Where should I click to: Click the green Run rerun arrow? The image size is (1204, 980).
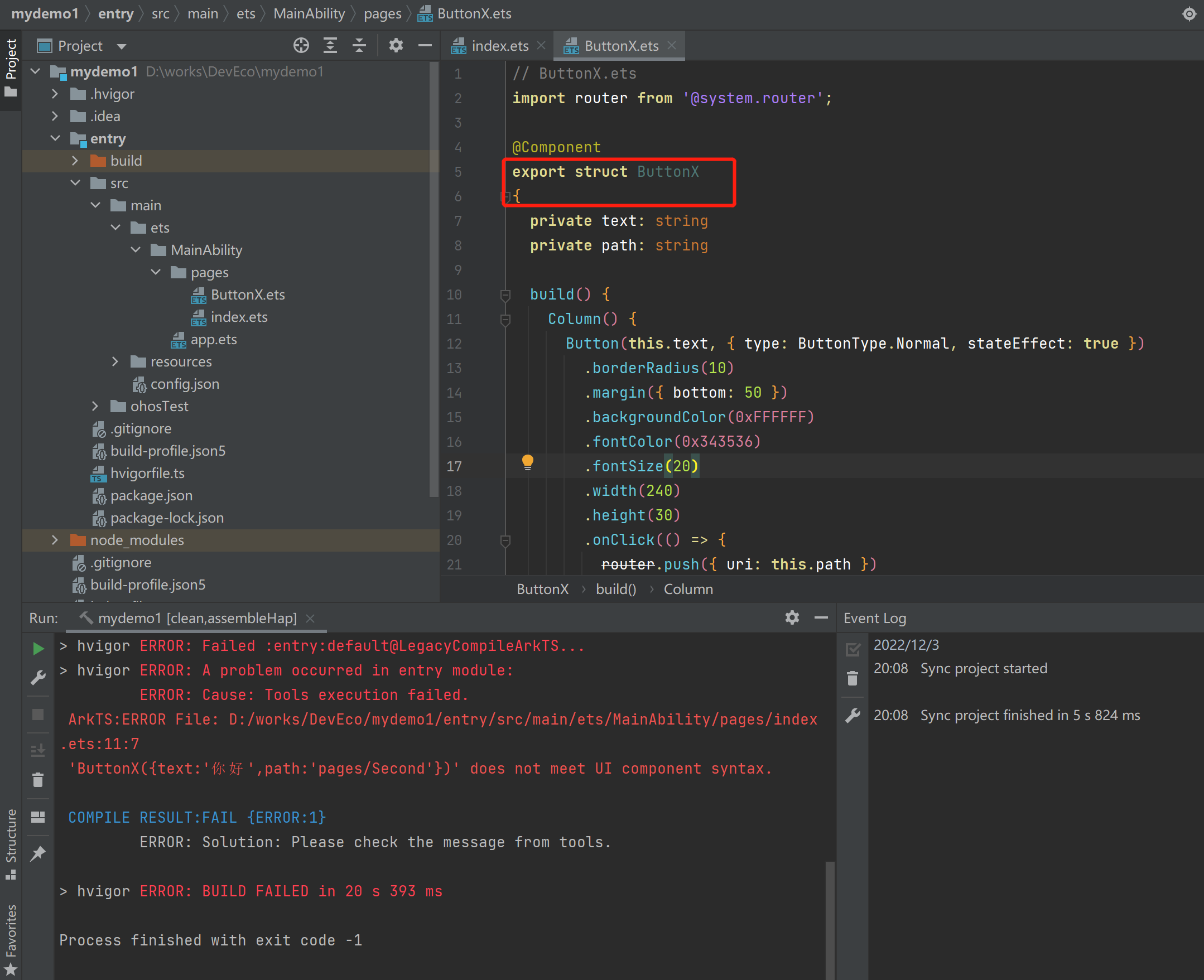38,648
